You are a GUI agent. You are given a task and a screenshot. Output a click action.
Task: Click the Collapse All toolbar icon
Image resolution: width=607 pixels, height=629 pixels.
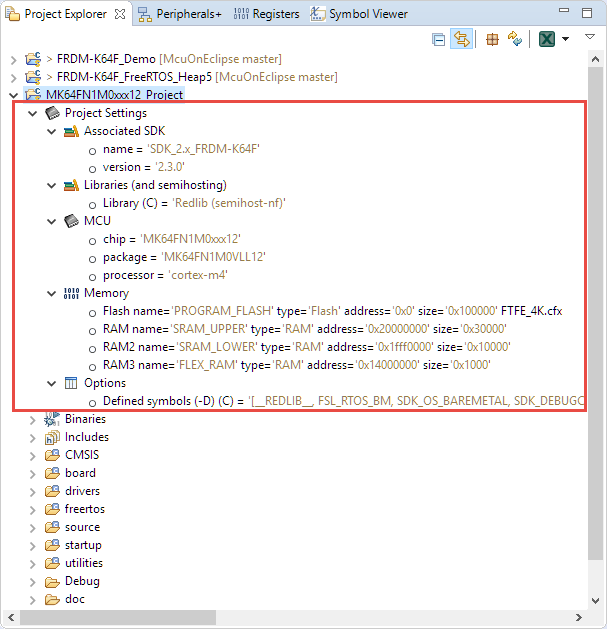pyautogui.click(x=439, y=39)
